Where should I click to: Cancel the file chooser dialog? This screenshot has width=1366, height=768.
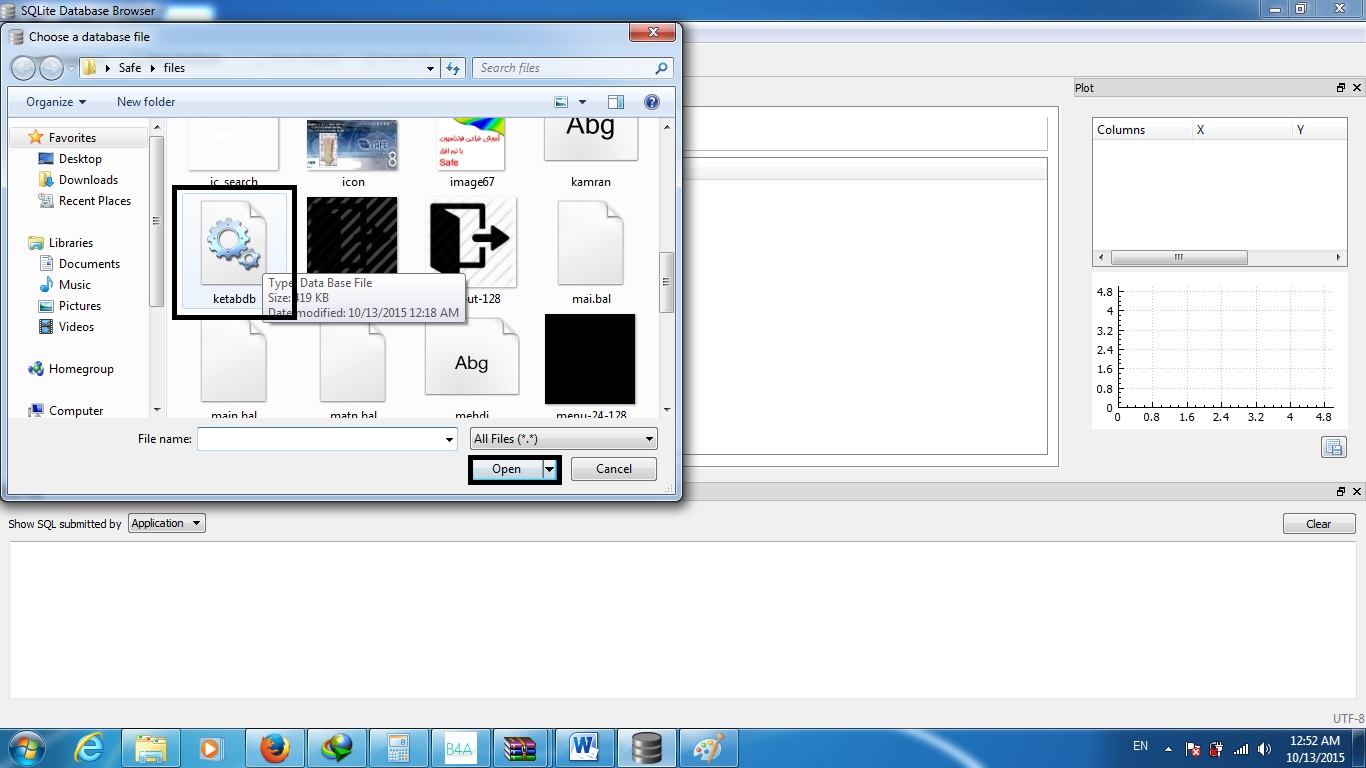click(614, 469)
